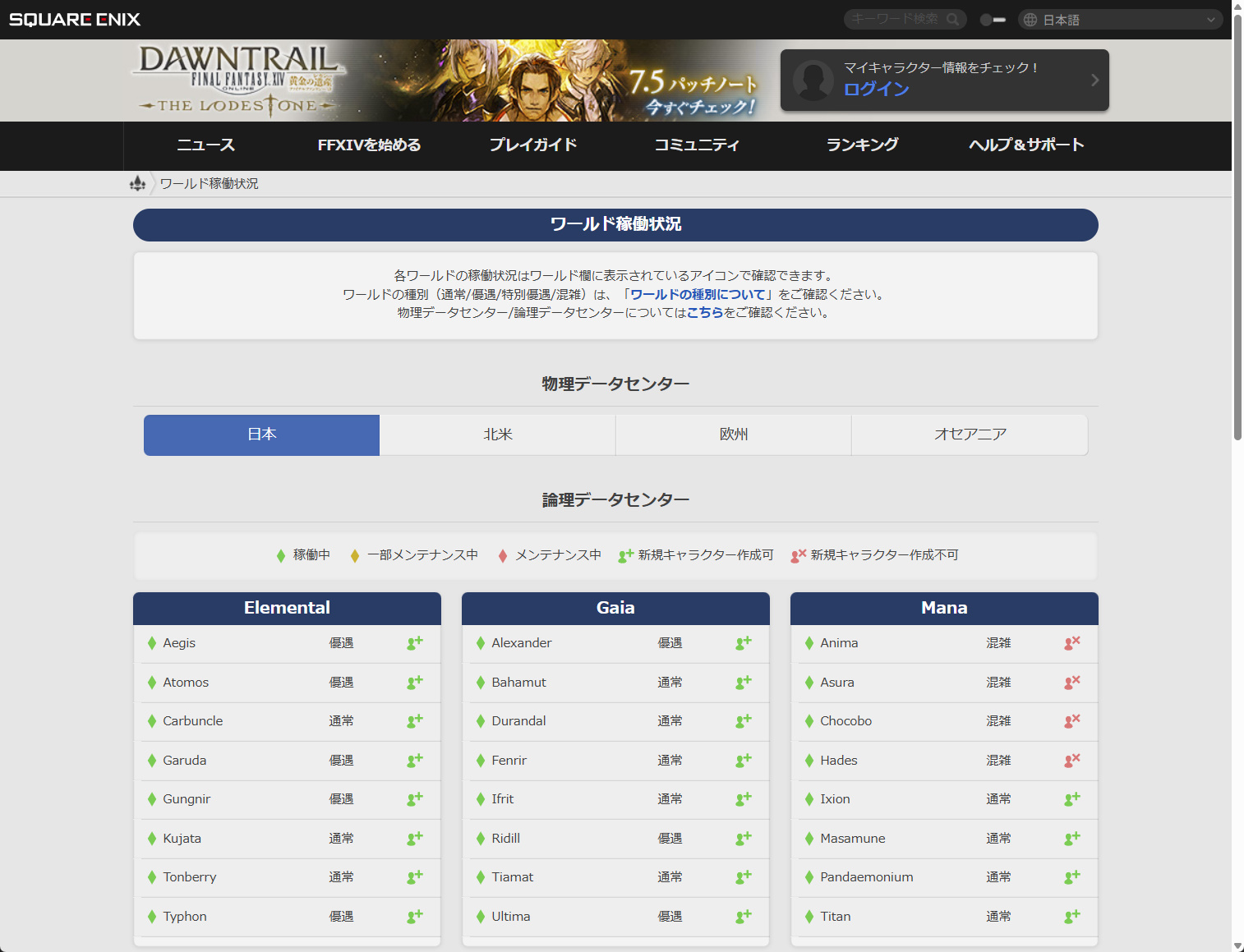This screenshot has width=1244, height=952.
Task: Click the Atomos character creation available icon
Action: click(x=415, y=682)
